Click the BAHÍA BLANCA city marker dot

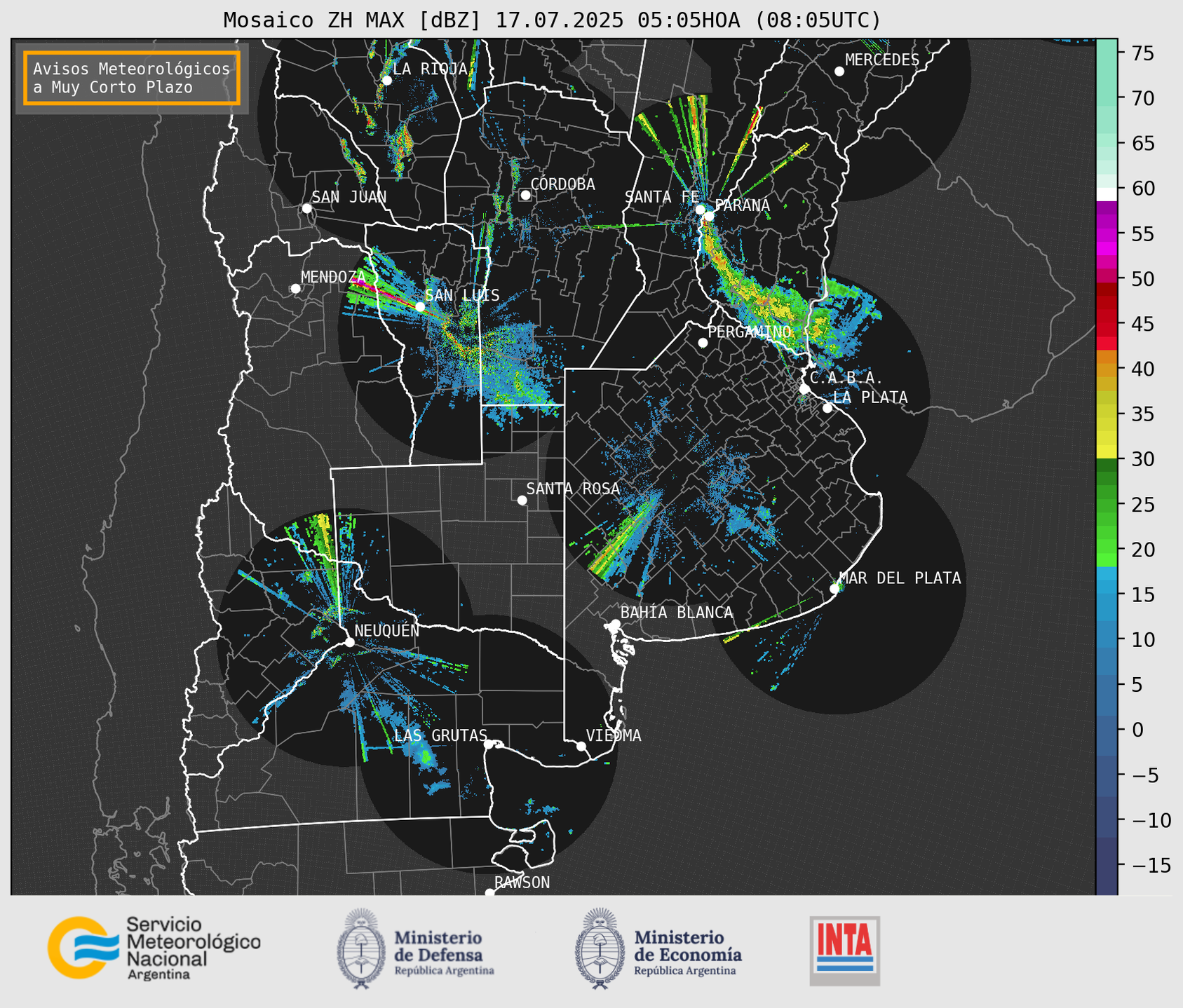click(615, 624)
